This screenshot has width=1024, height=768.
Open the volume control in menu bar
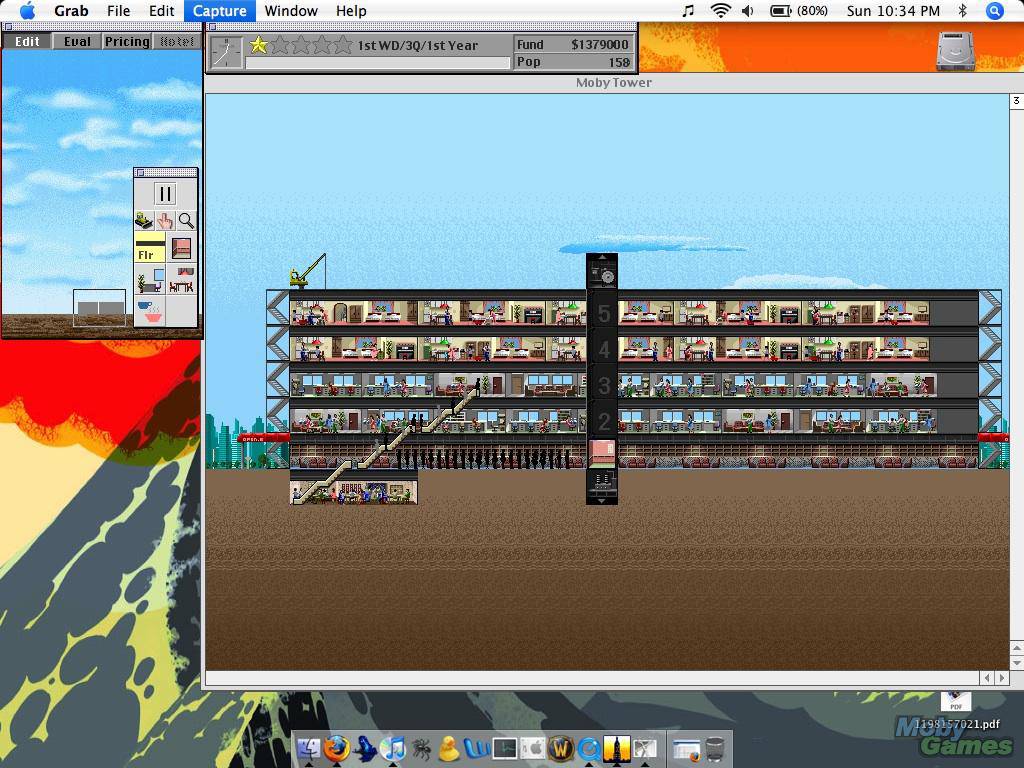[748, 10]
